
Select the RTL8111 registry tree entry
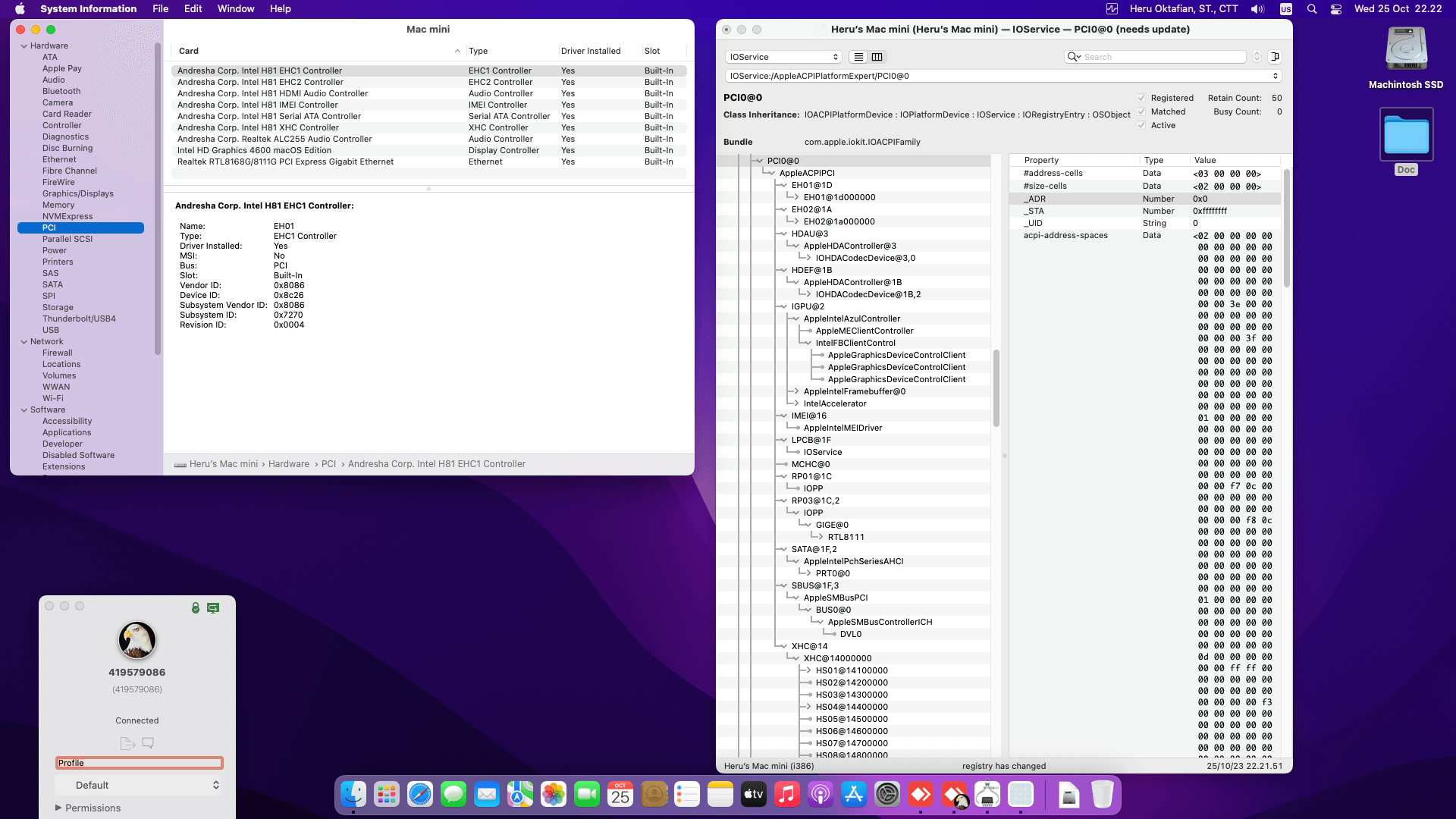pos(846,537)
